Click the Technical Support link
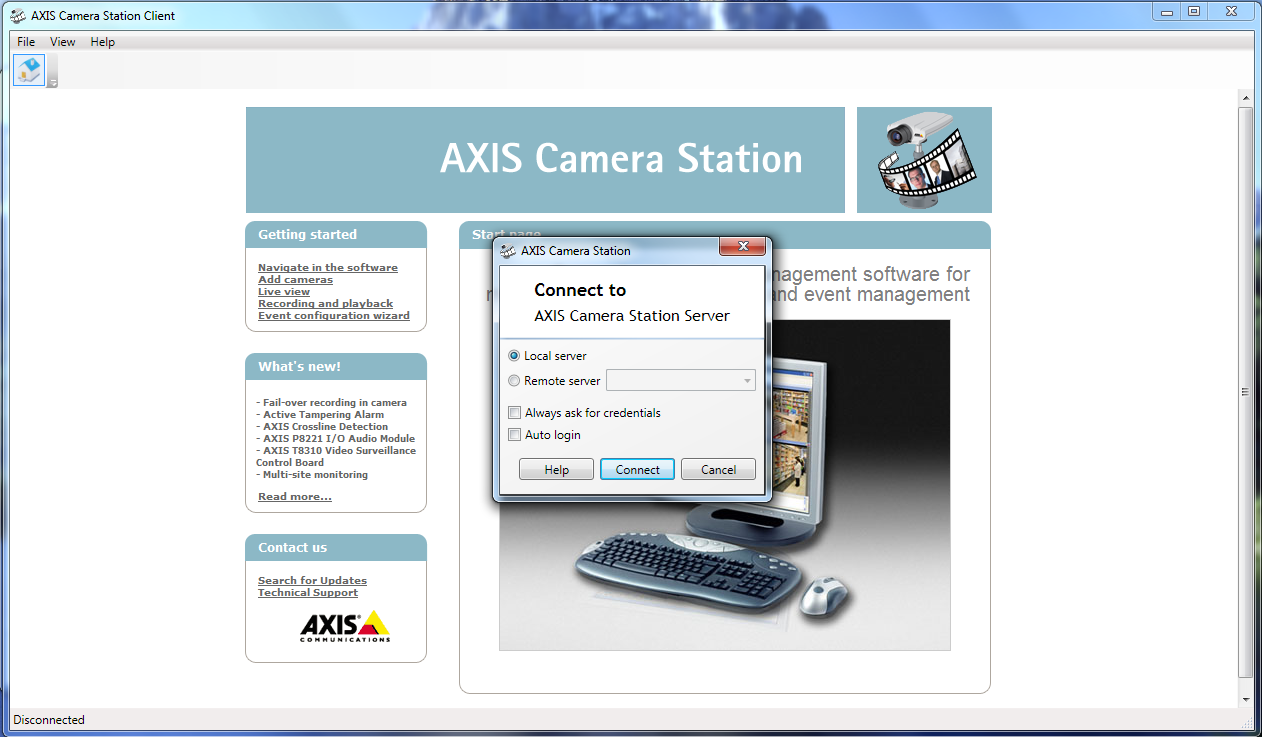The image size is (1262, 737). (308, 593)
